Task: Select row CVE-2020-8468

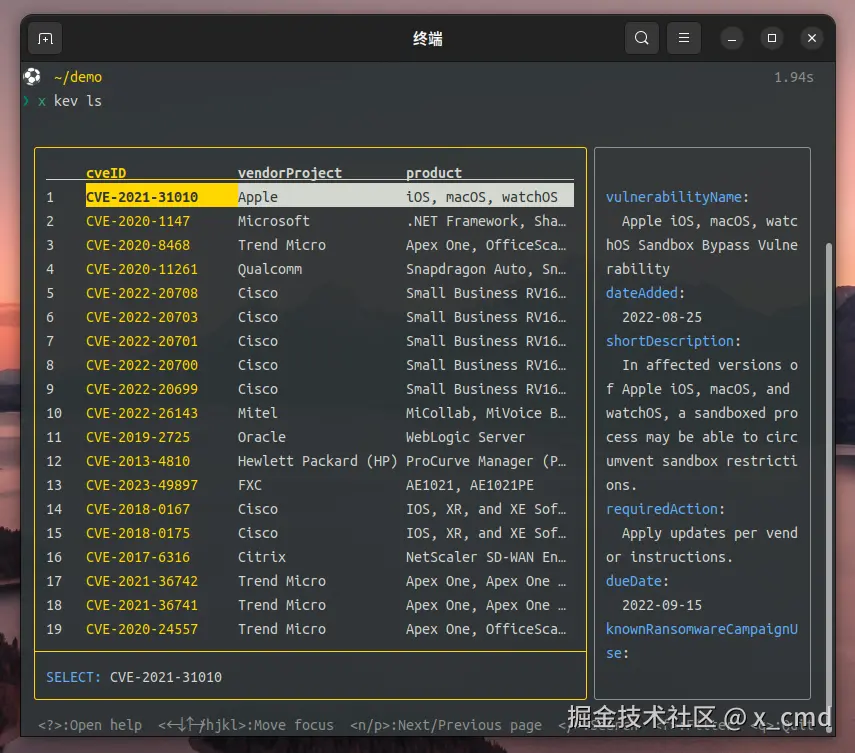Action: [x=310, y=245]
